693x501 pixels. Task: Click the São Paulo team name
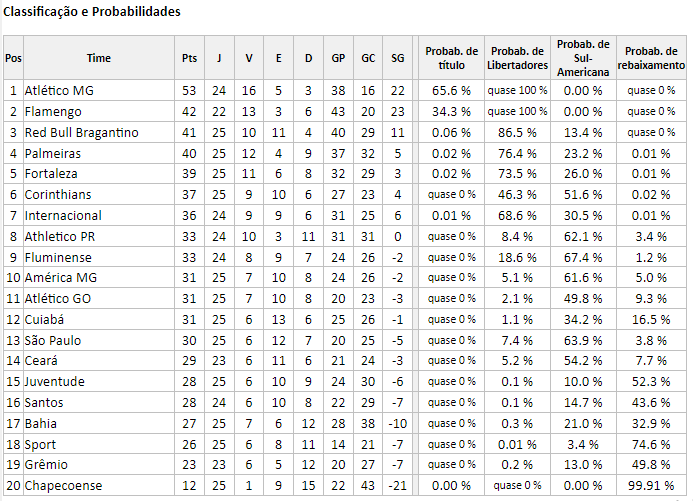point(53,340)
